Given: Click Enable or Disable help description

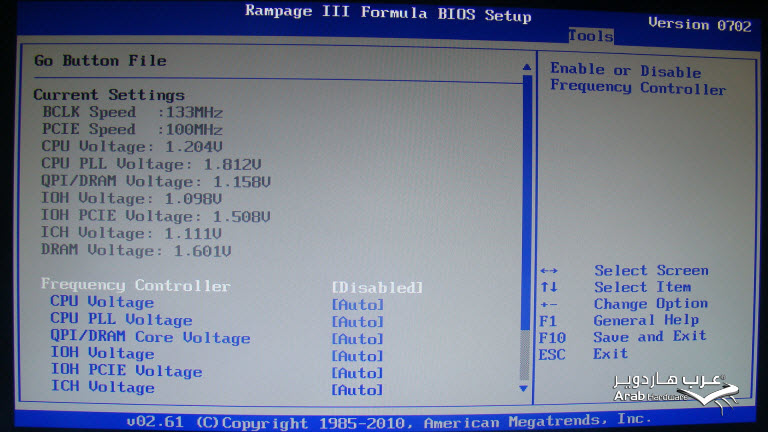Looking at the screenshot, I should click(x=638, y=79).
